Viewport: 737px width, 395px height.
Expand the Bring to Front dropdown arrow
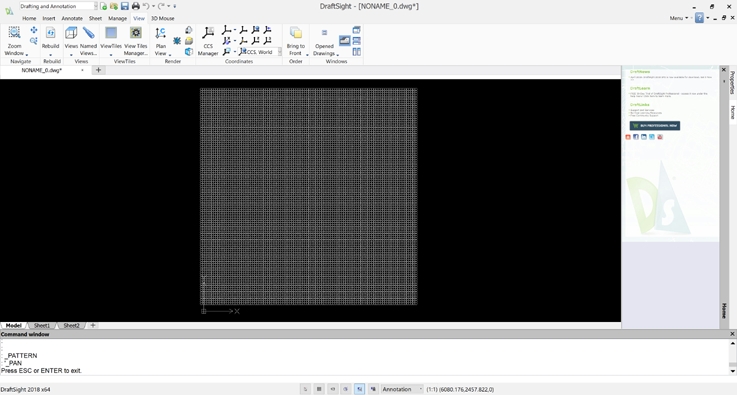[307, 55]
